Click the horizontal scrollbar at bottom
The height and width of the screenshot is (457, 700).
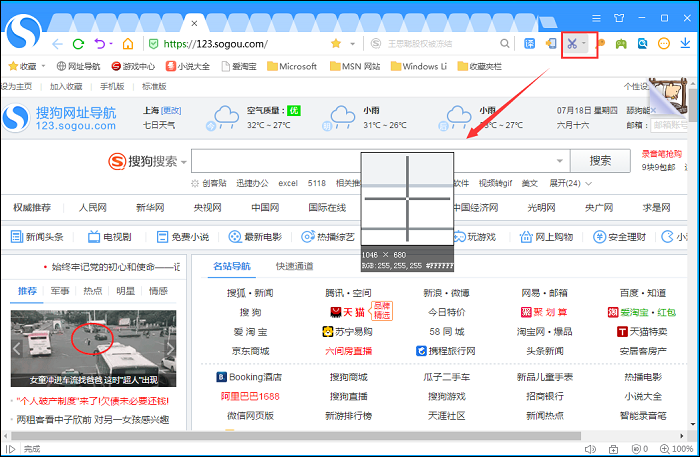point(296,436)
